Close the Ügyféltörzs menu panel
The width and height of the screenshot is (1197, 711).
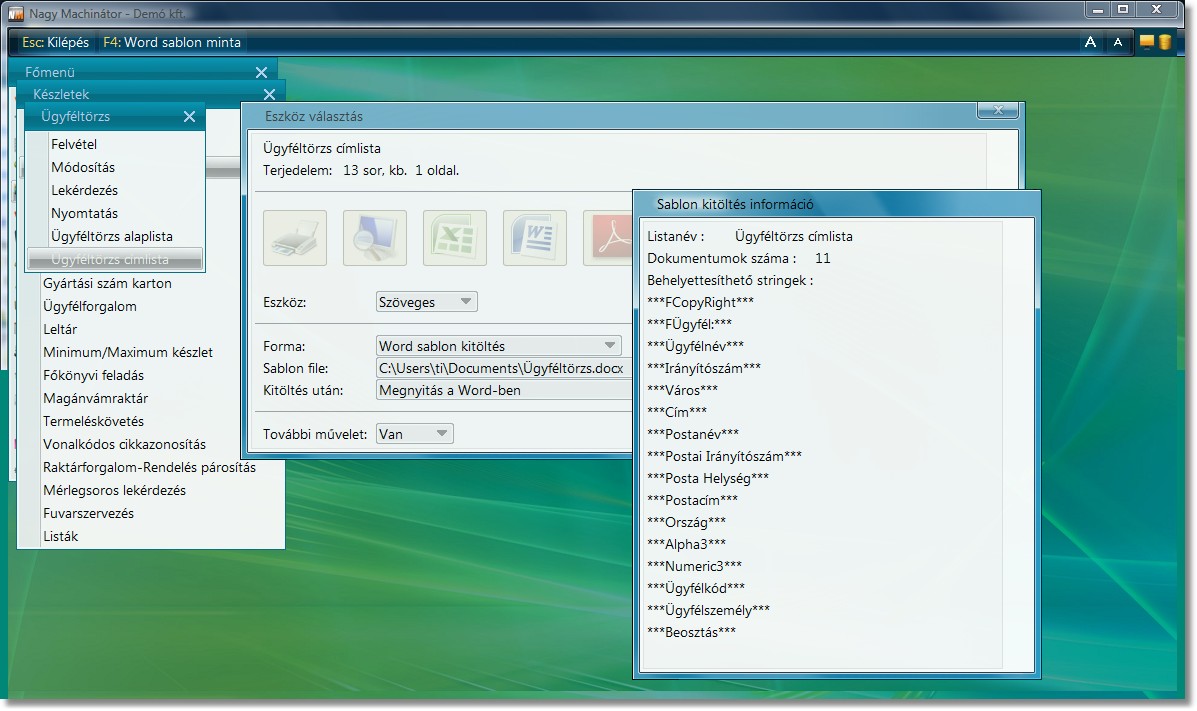189,117
